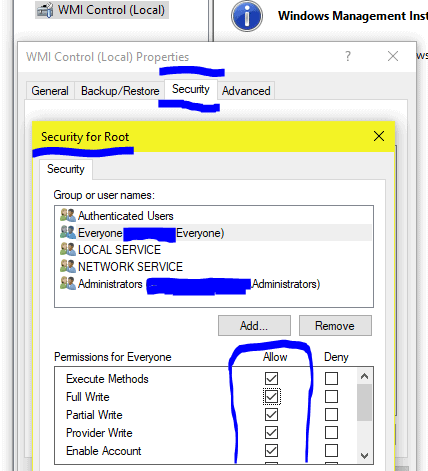
Task: Click the LOCAL SERVICE group icon
Action: point(68,249)
